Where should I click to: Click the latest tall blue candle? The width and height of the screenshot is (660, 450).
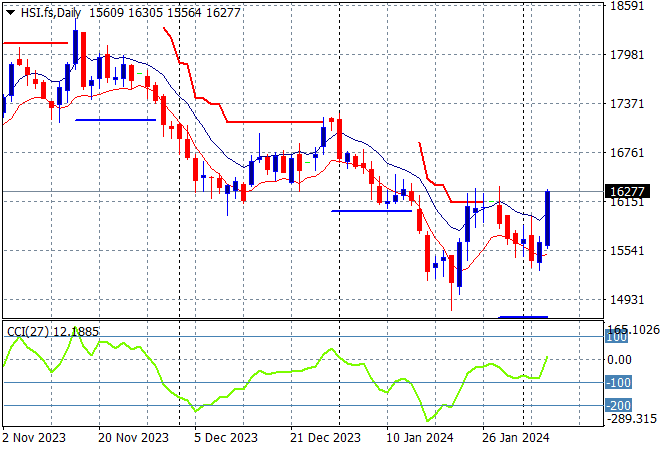548,218
